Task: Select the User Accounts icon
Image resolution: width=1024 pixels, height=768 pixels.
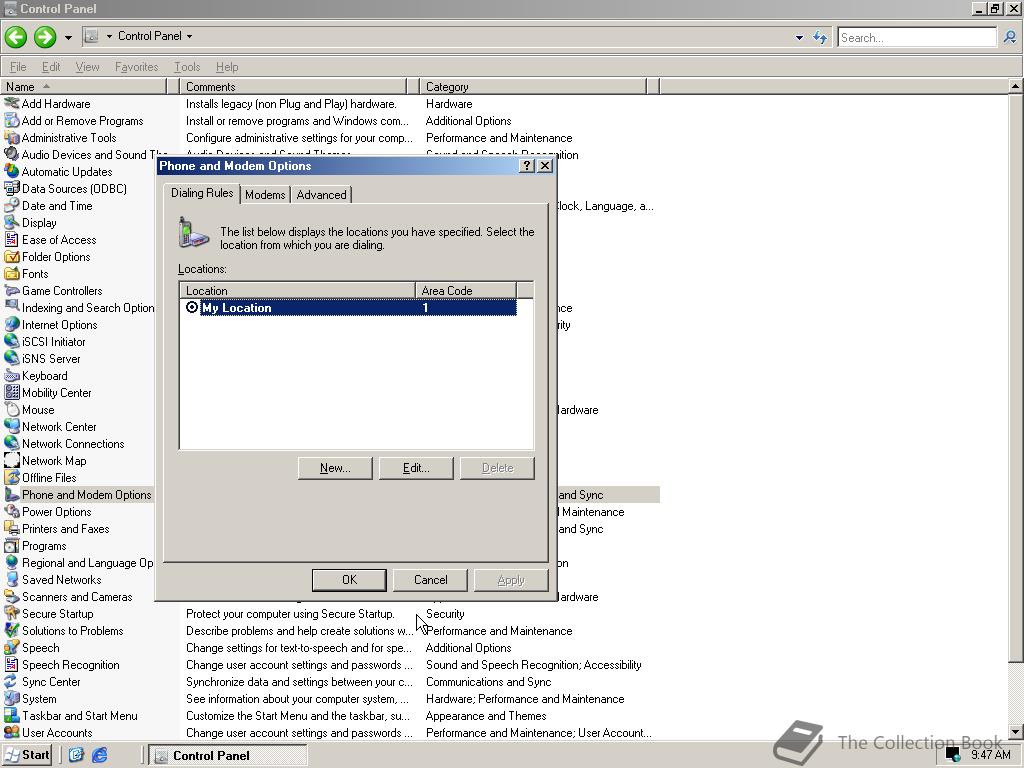Action: [12, 732]
